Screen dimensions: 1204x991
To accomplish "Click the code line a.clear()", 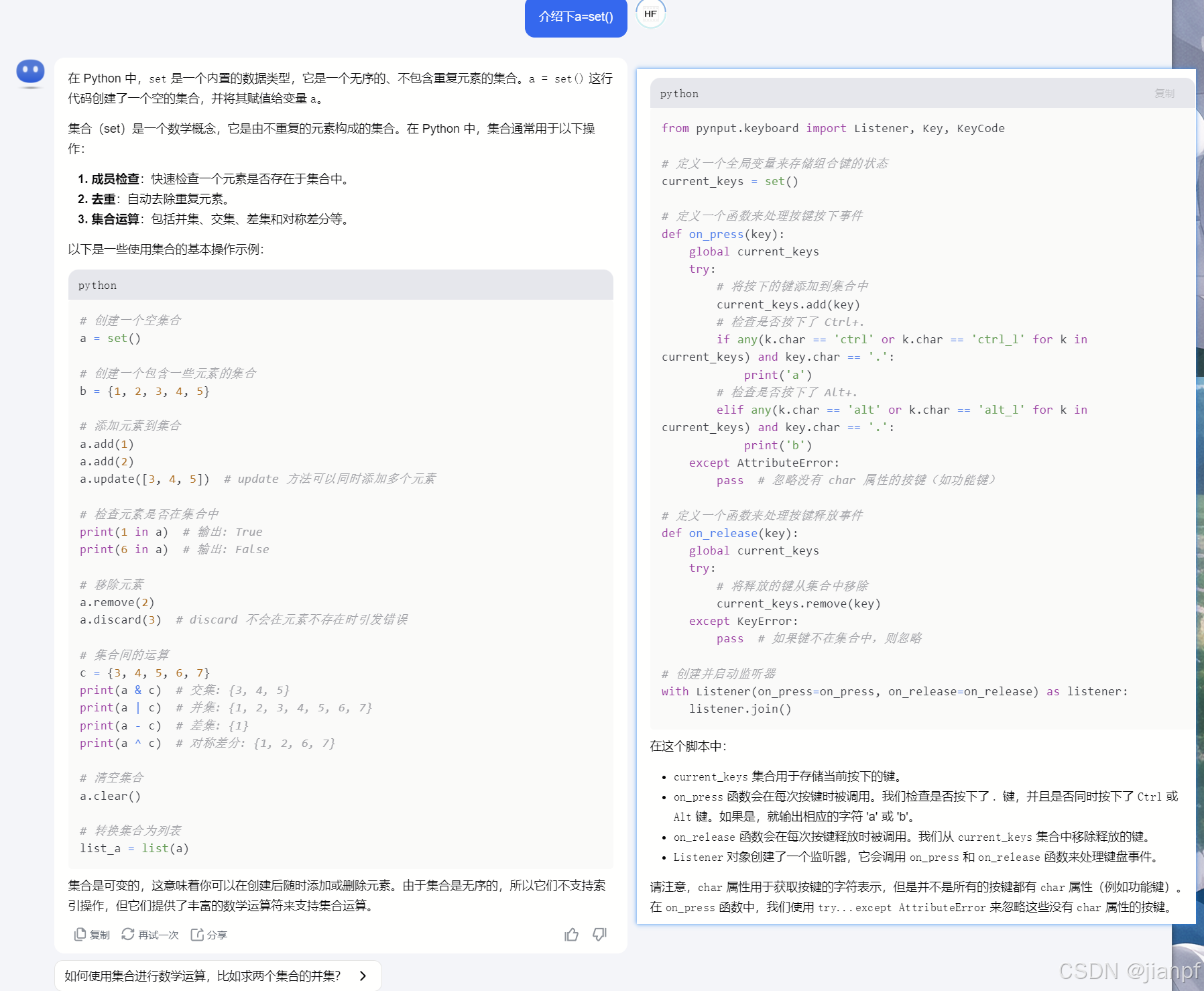I will coord(111,796).
